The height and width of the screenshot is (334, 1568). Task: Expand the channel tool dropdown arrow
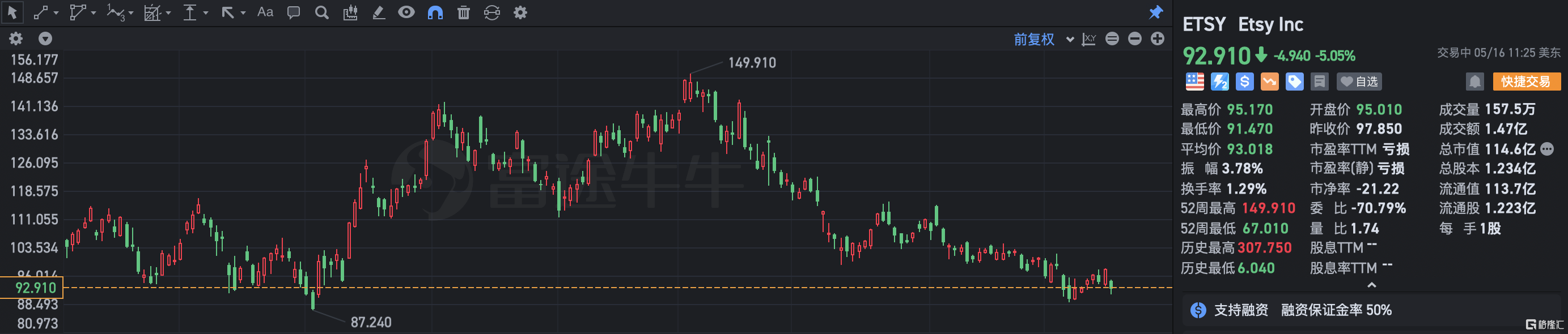pyautogui.click(x=168, y=13)
